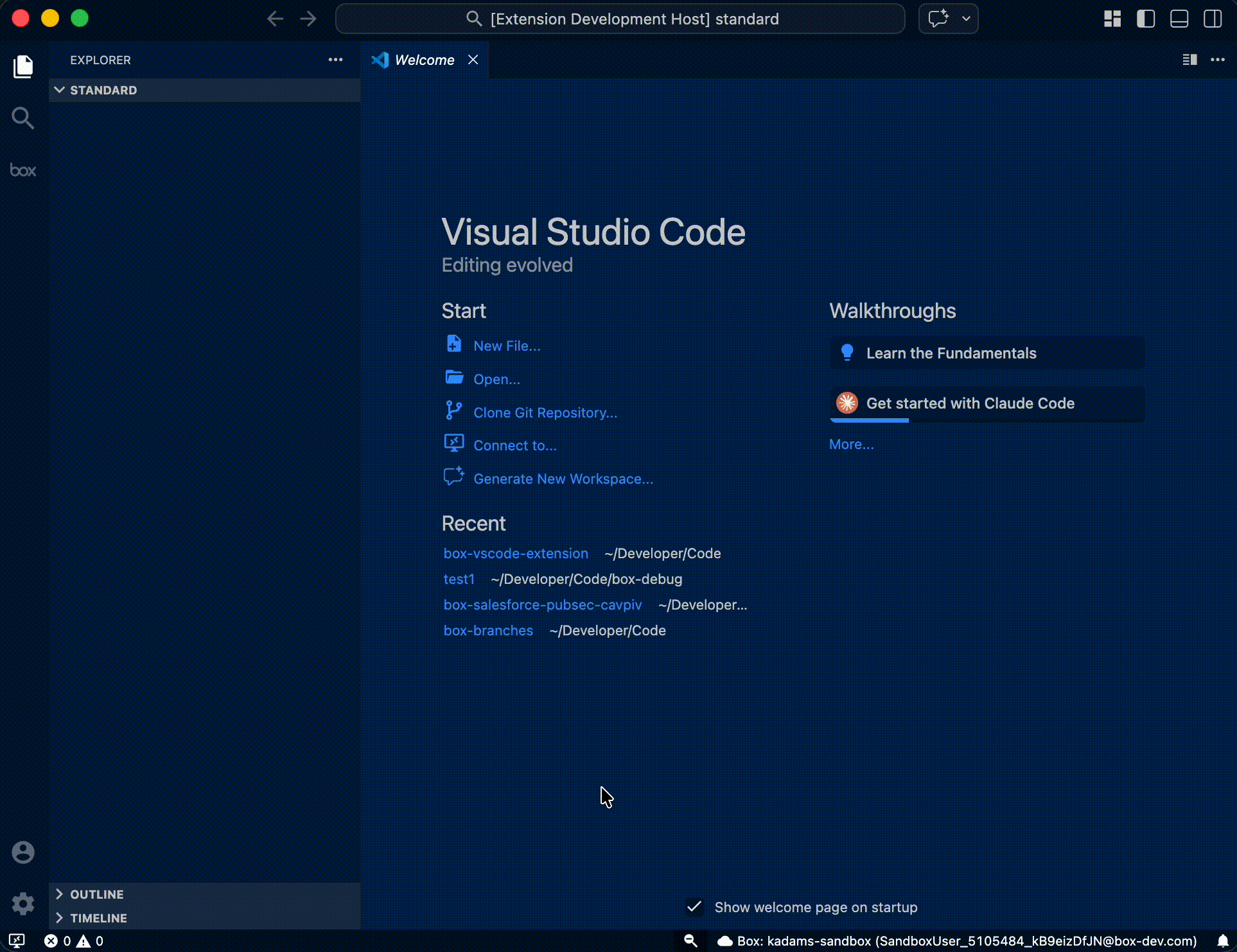This screenshot has height=952, width=1237.
Task: Click the notifications bell in status bar
Action: tap(1223, 941)
